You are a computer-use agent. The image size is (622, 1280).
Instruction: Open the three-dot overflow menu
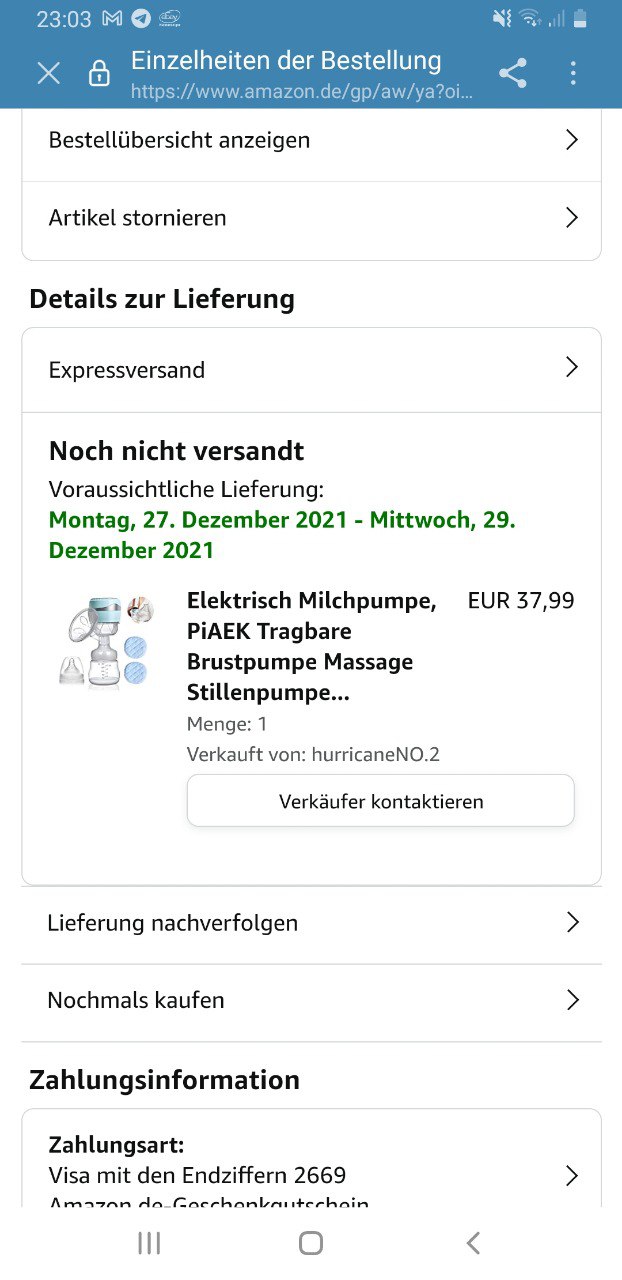[573, 73]
